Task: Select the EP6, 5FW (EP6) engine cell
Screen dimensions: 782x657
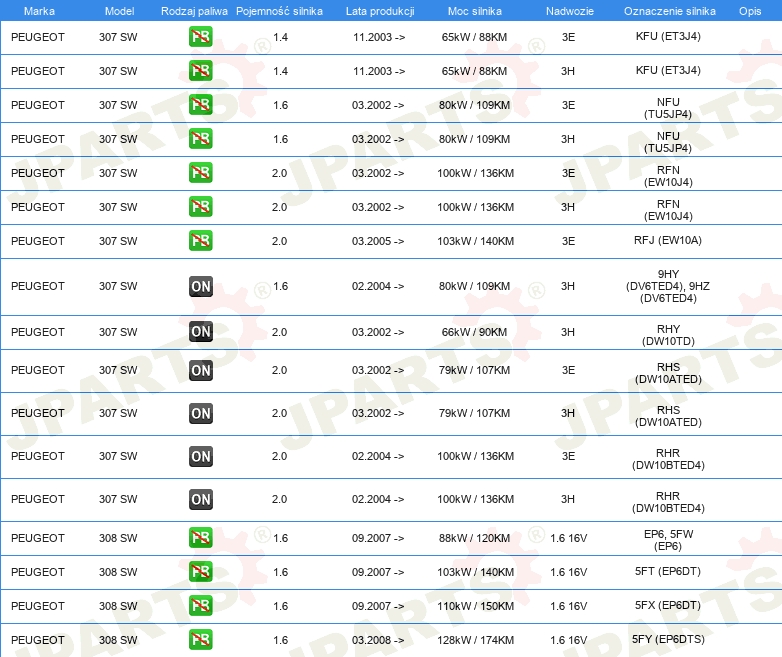Action: click(x=668, y=540)
